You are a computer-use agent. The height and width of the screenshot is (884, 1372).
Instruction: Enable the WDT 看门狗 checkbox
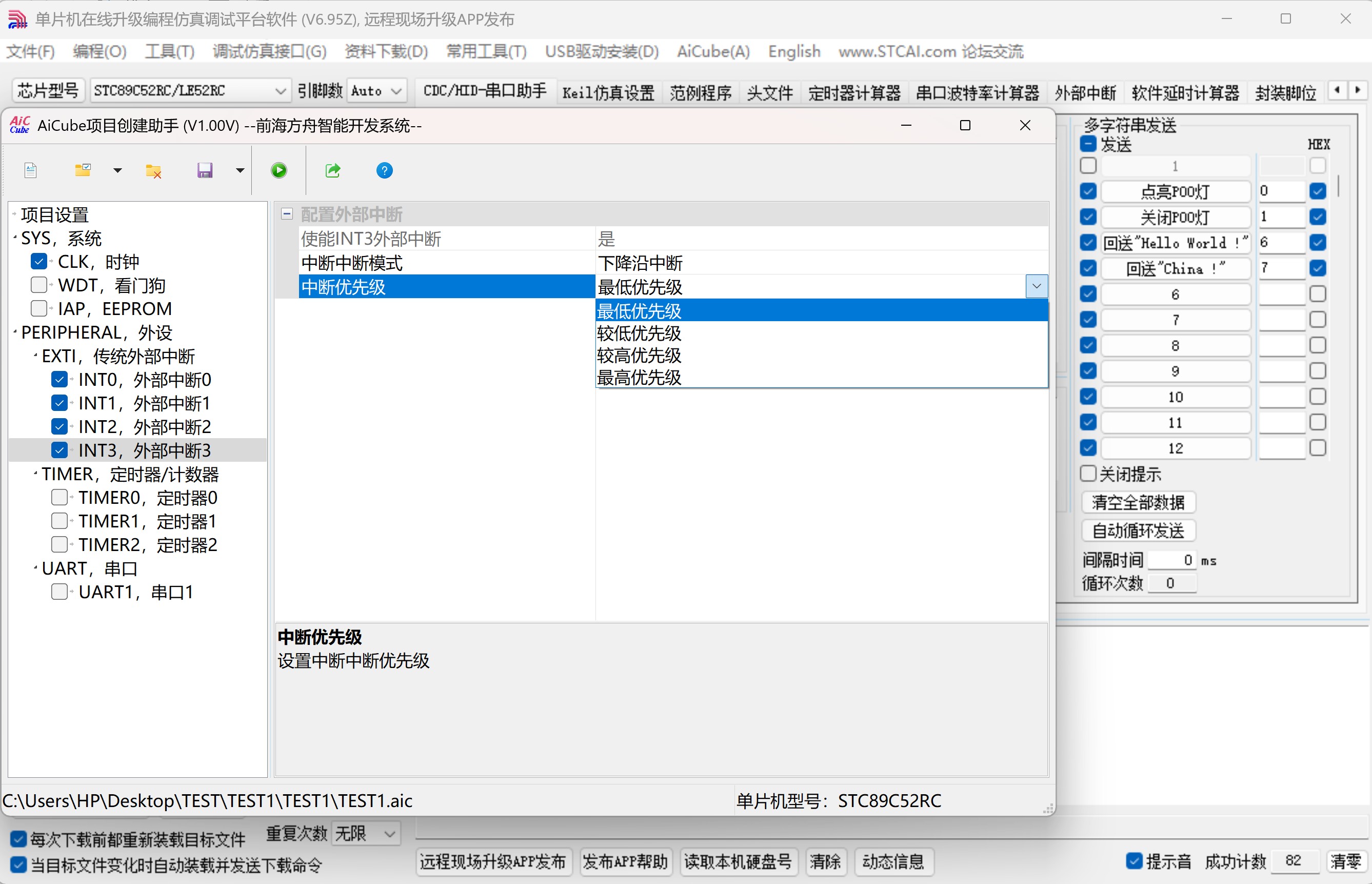click(38, 285)
